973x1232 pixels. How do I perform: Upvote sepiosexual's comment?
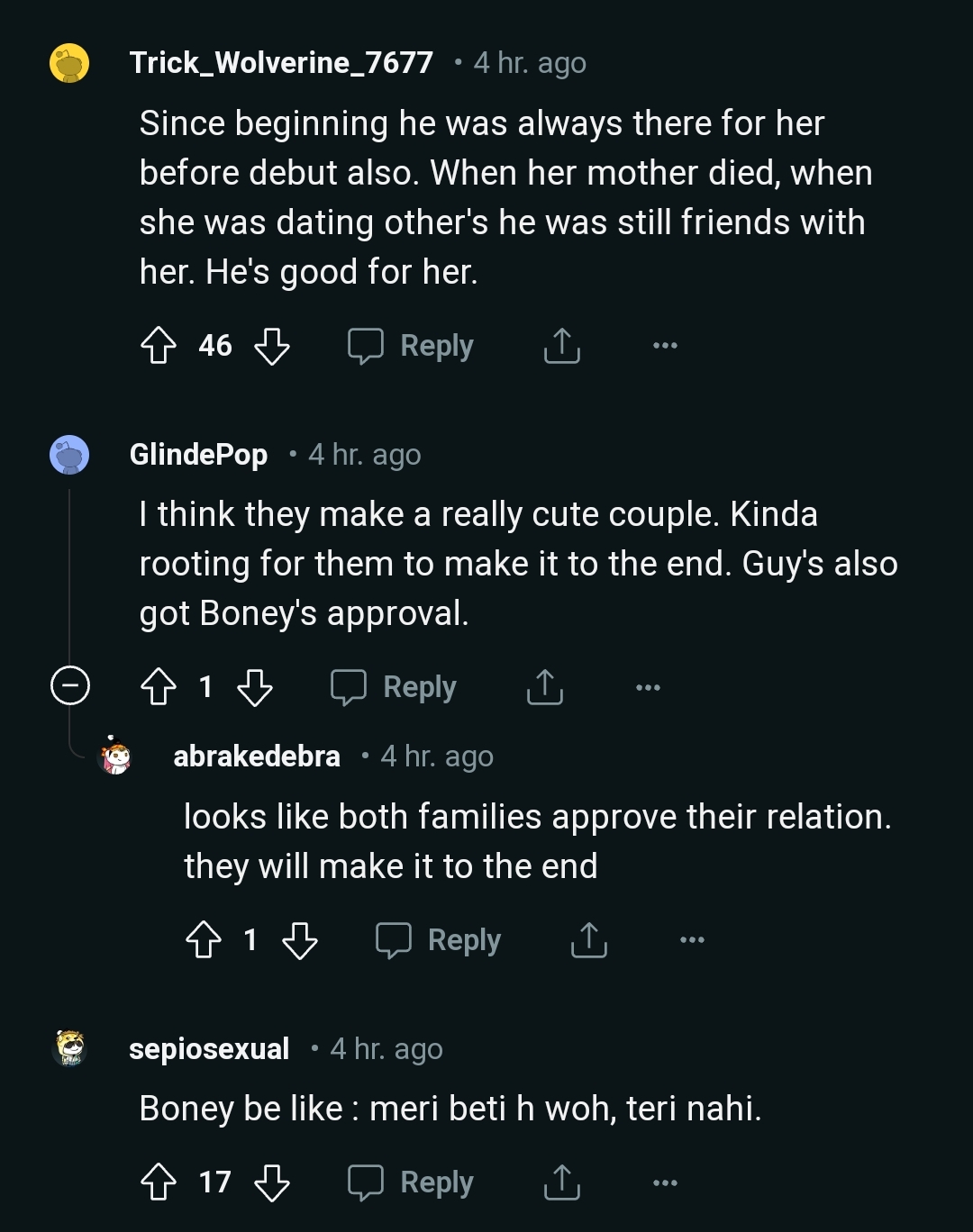click(159, 1182)
